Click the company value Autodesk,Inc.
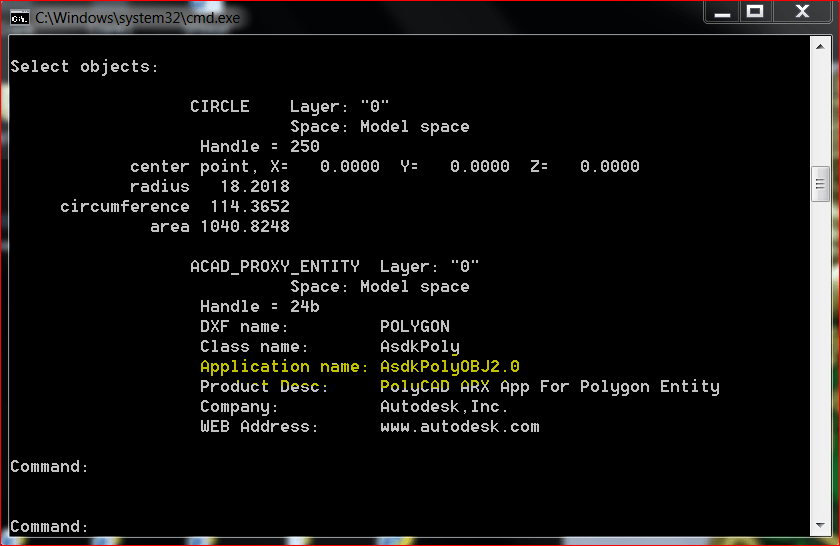 coord(444,407)
